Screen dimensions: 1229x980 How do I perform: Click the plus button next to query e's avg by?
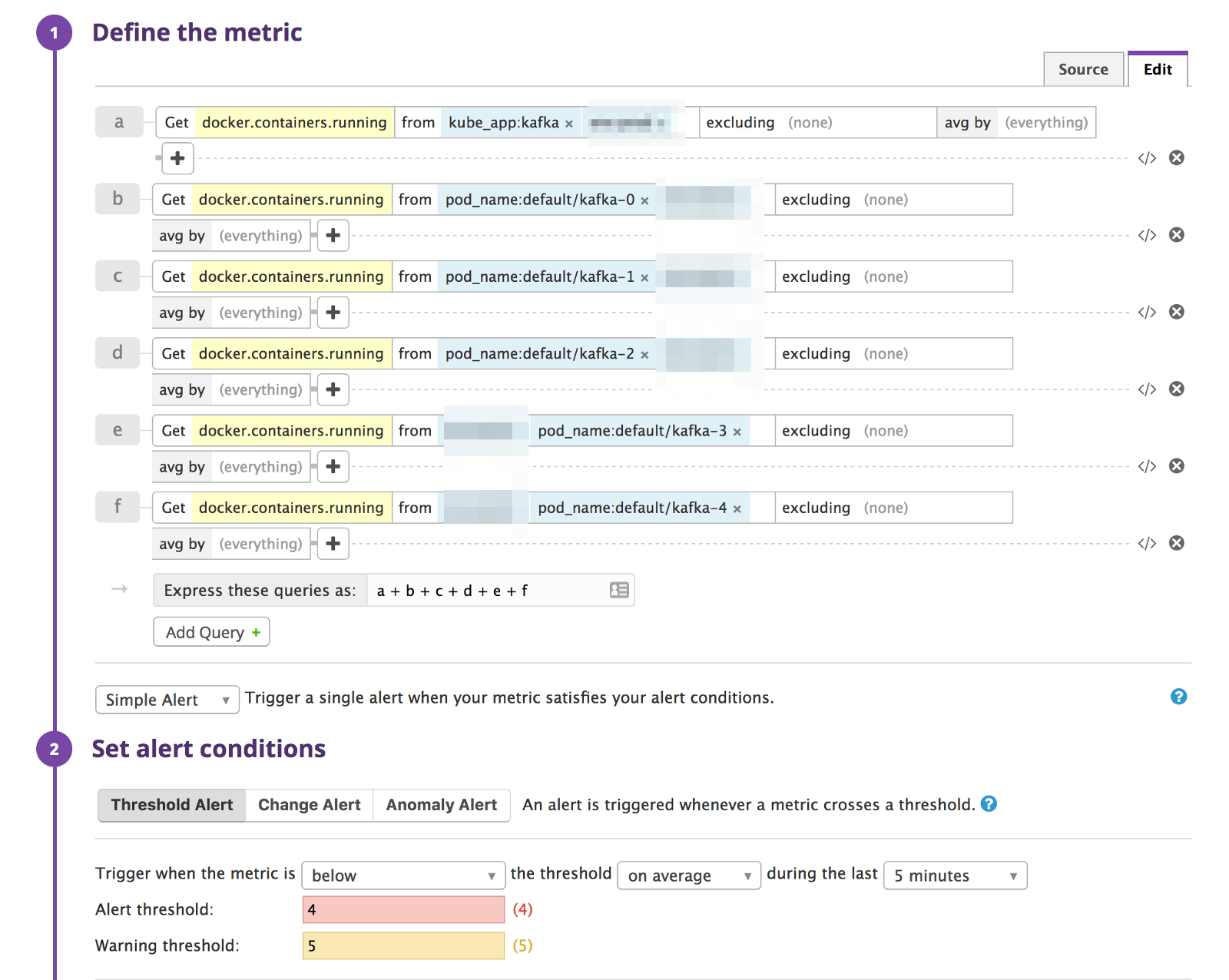coord(333,466)
